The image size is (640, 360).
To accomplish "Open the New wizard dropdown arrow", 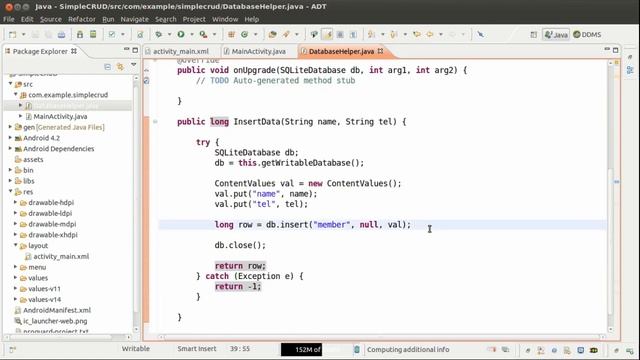I will point(23,35).
